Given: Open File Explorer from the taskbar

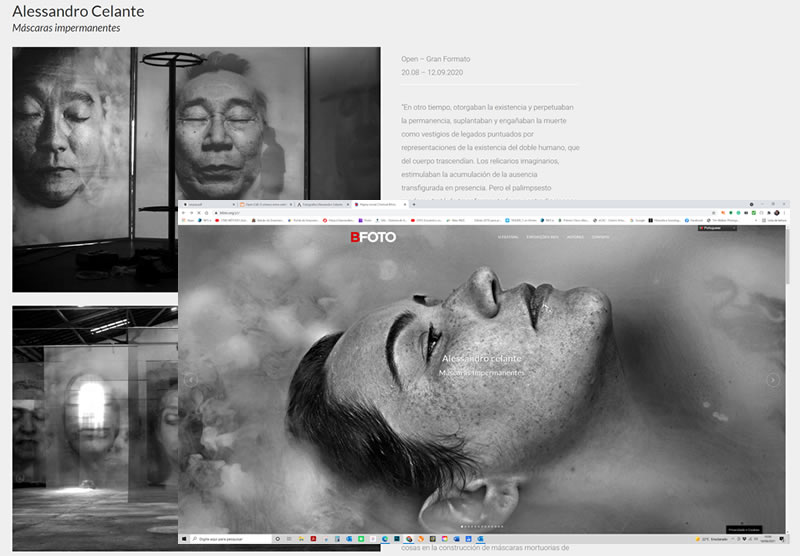Looking at the screenshot, I should [302, 539].
